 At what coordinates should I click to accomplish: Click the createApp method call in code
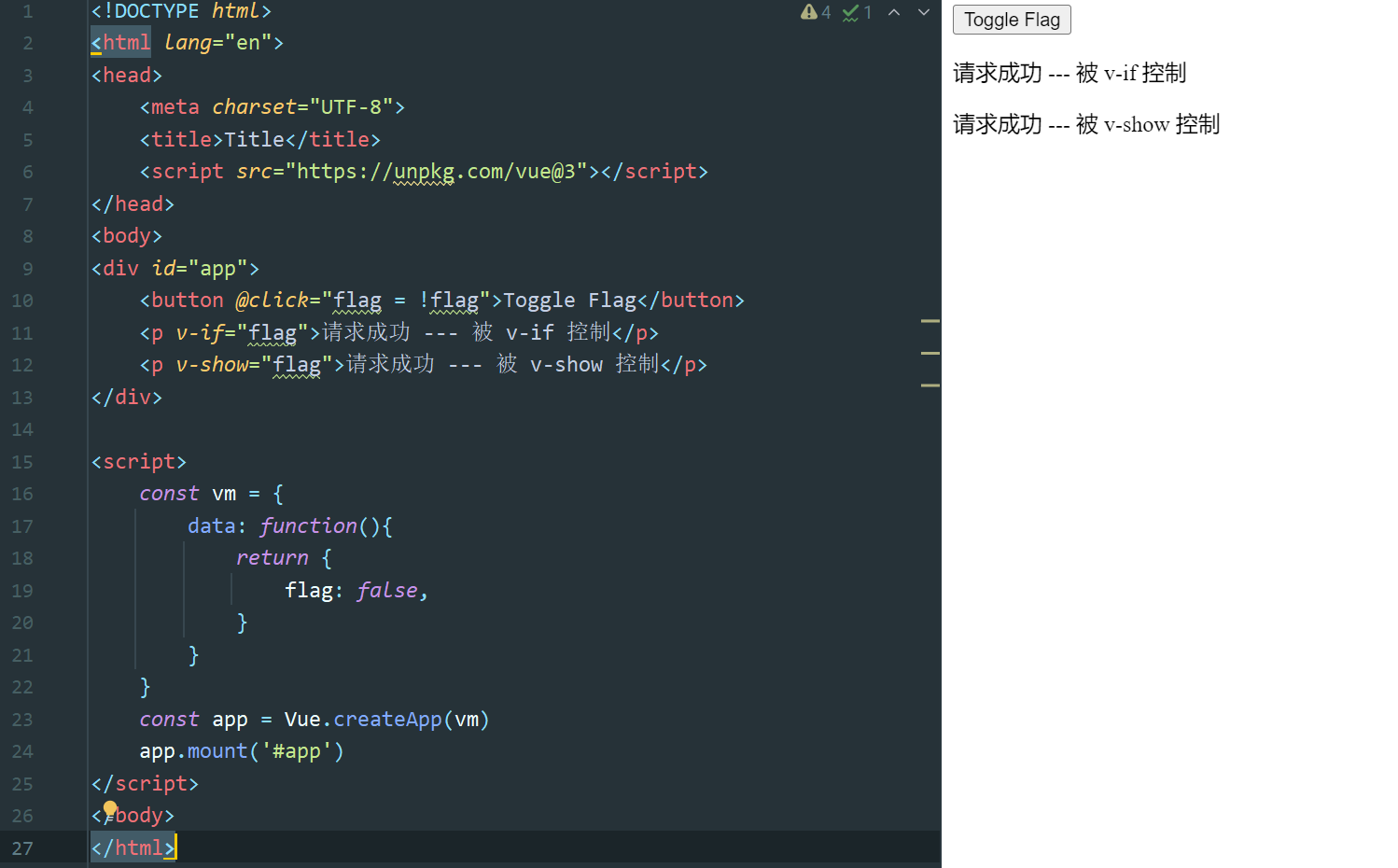[x=387, y=720]
